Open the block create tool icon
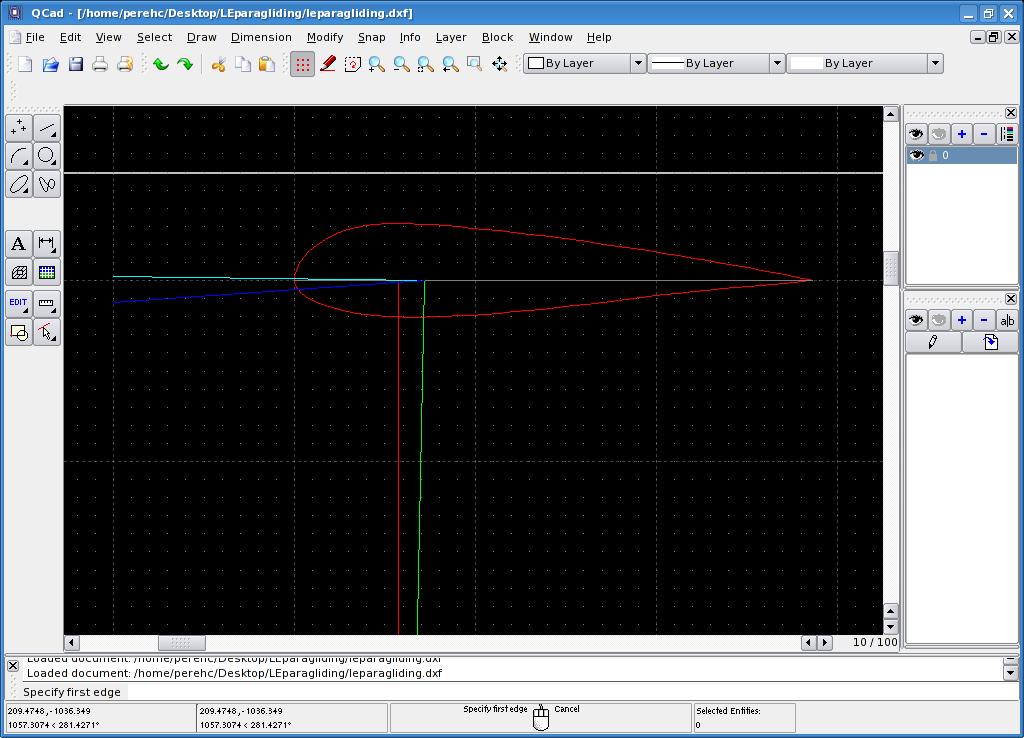The height and width of the screenshot is (738, 1024). [19, 332]
